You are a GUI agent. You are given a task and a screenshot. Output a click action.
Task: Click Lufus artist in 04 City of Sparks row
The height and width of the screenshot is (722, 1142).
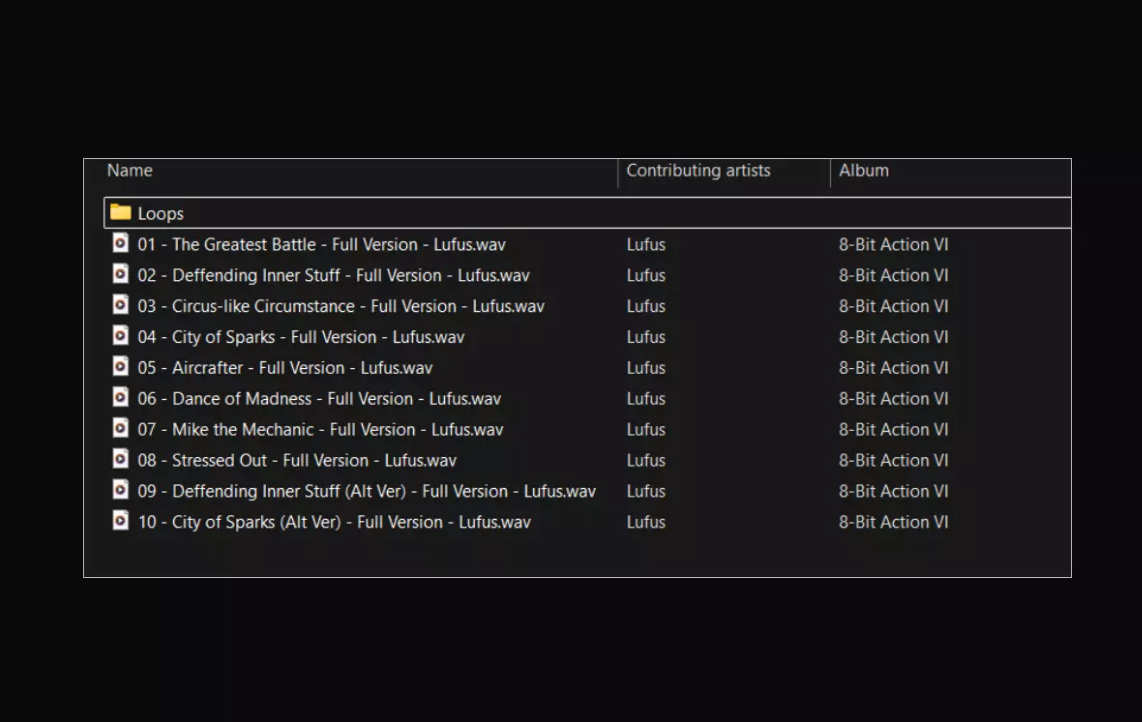tap(646, 337)
